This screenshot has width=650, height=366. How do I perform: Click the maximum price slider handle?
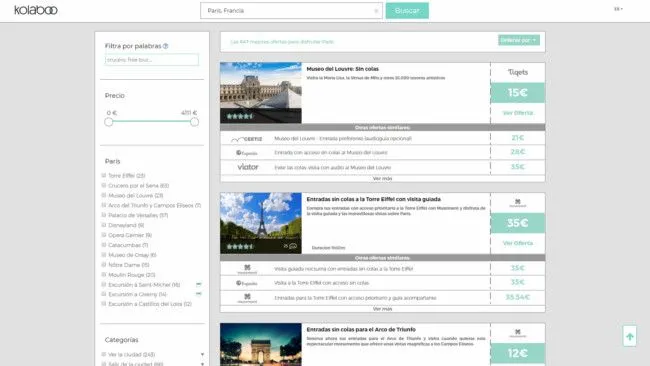click(x=194, y=122)
